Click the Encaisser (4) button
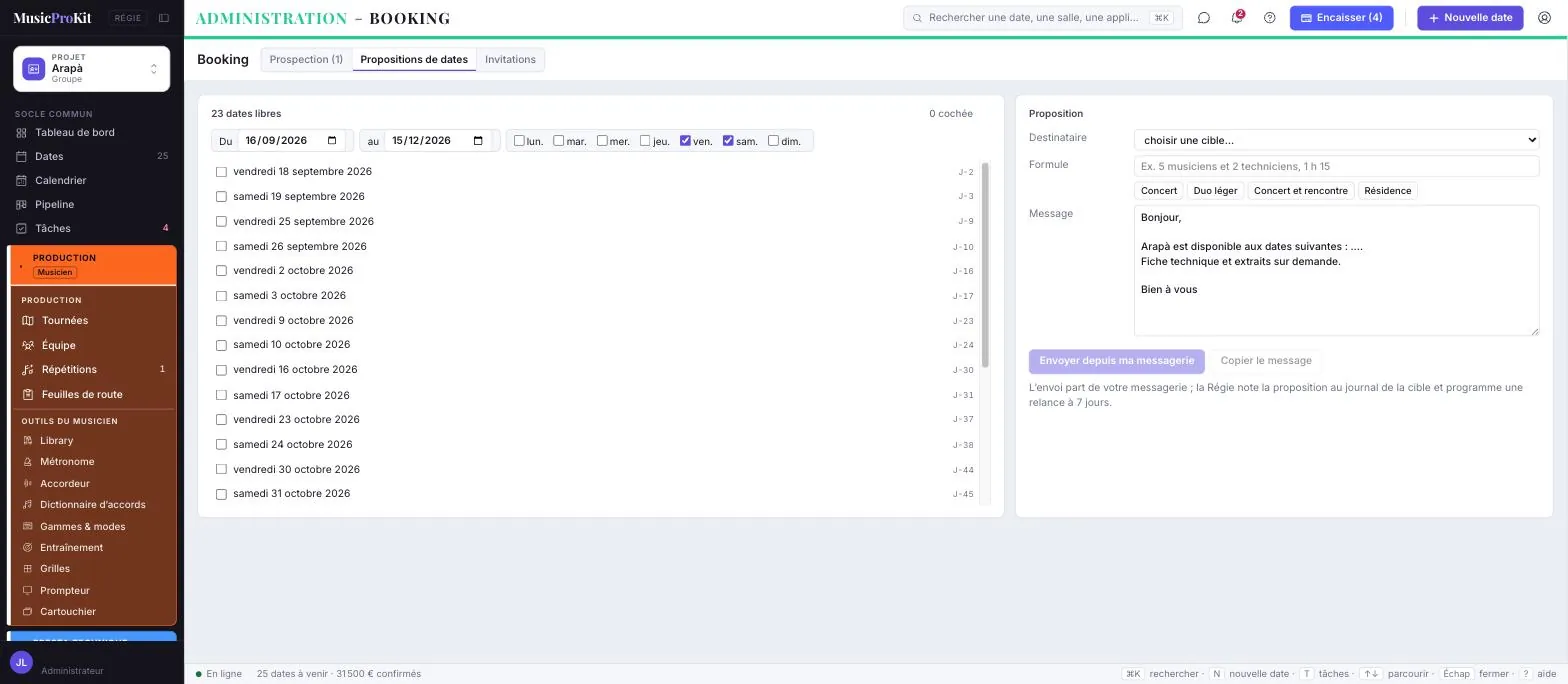Image resolution: width=1568 pixels, height=684 pixels. tap(1341, 18)
